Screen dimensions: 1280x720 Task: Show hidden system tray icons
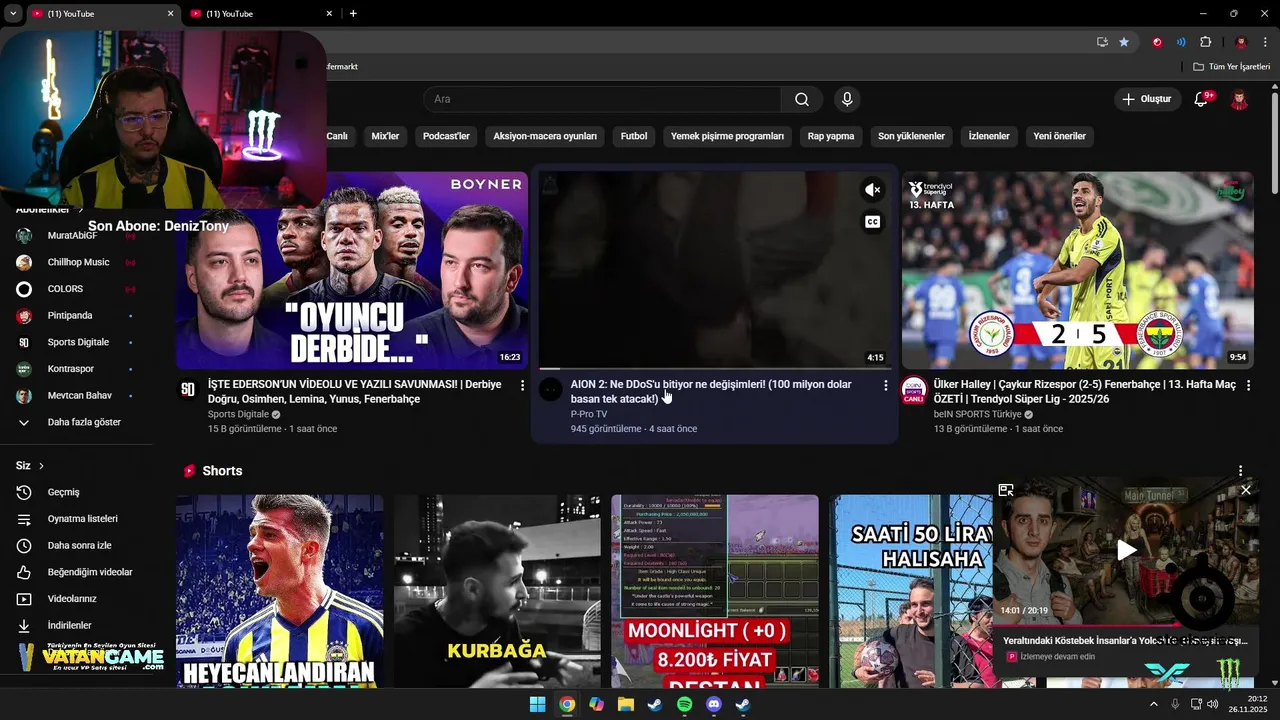coord(1153,704)
